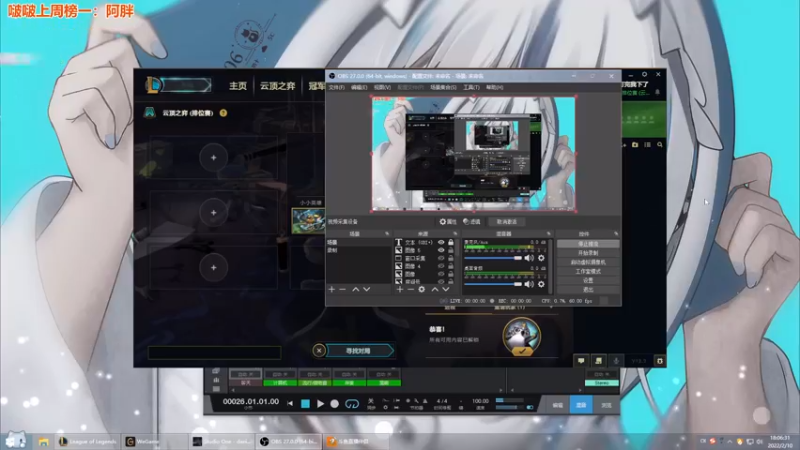Adjust microphone volume slider in OBS mixer
Viewport: 800px width, 450px height.
click(493, 258)
